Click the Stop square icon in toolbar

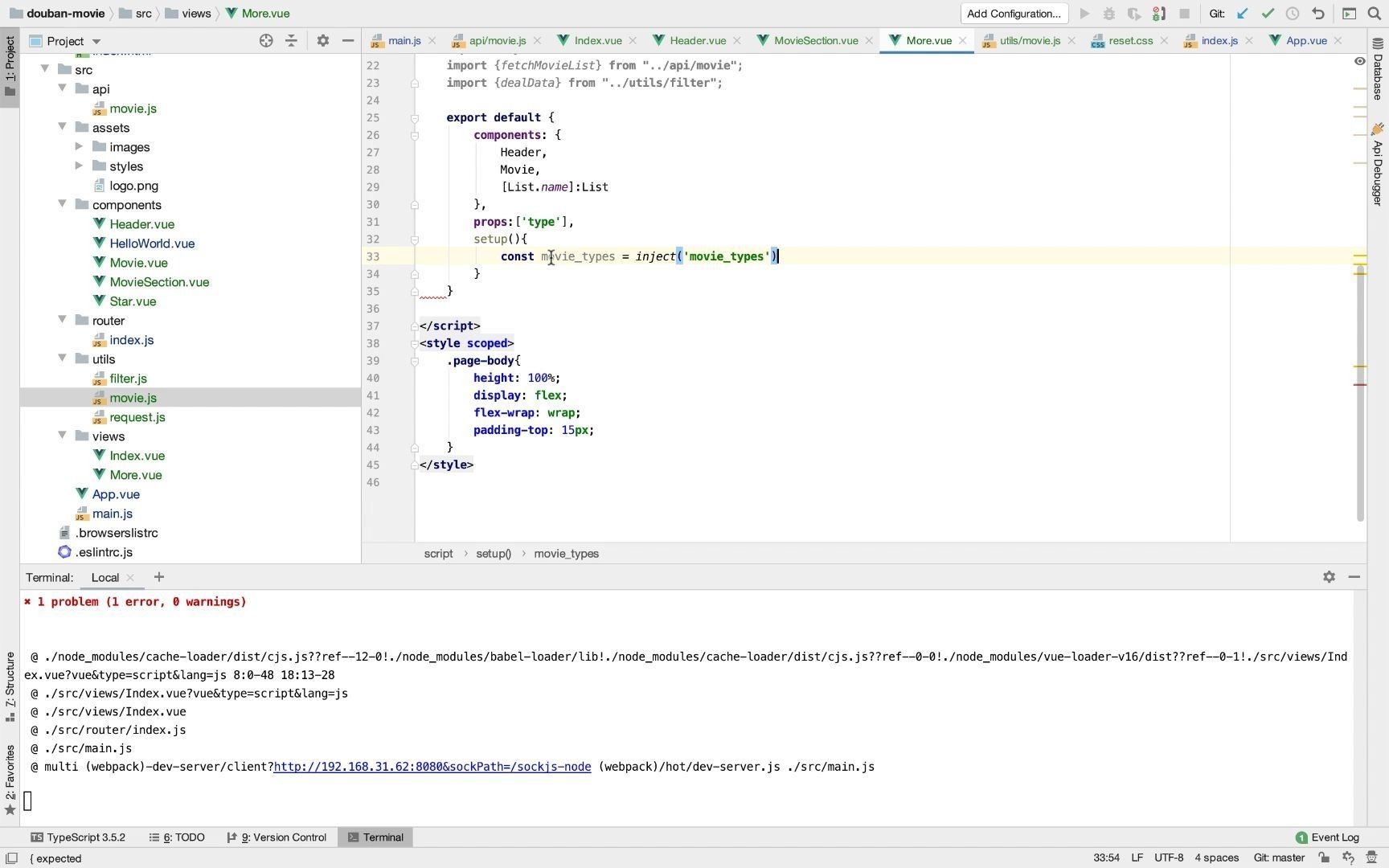(x=1184, y=14)
